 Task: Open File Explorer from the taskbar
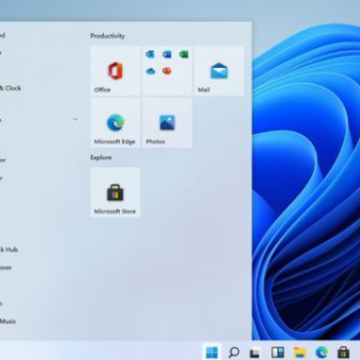299,352
